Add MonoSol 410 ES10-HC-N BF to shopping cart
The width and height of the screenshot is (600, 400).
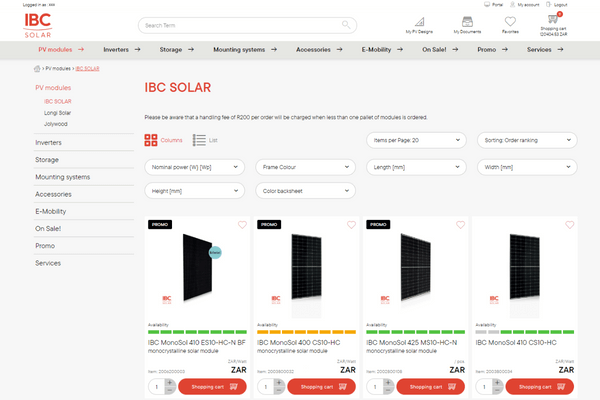pos(212,387)
